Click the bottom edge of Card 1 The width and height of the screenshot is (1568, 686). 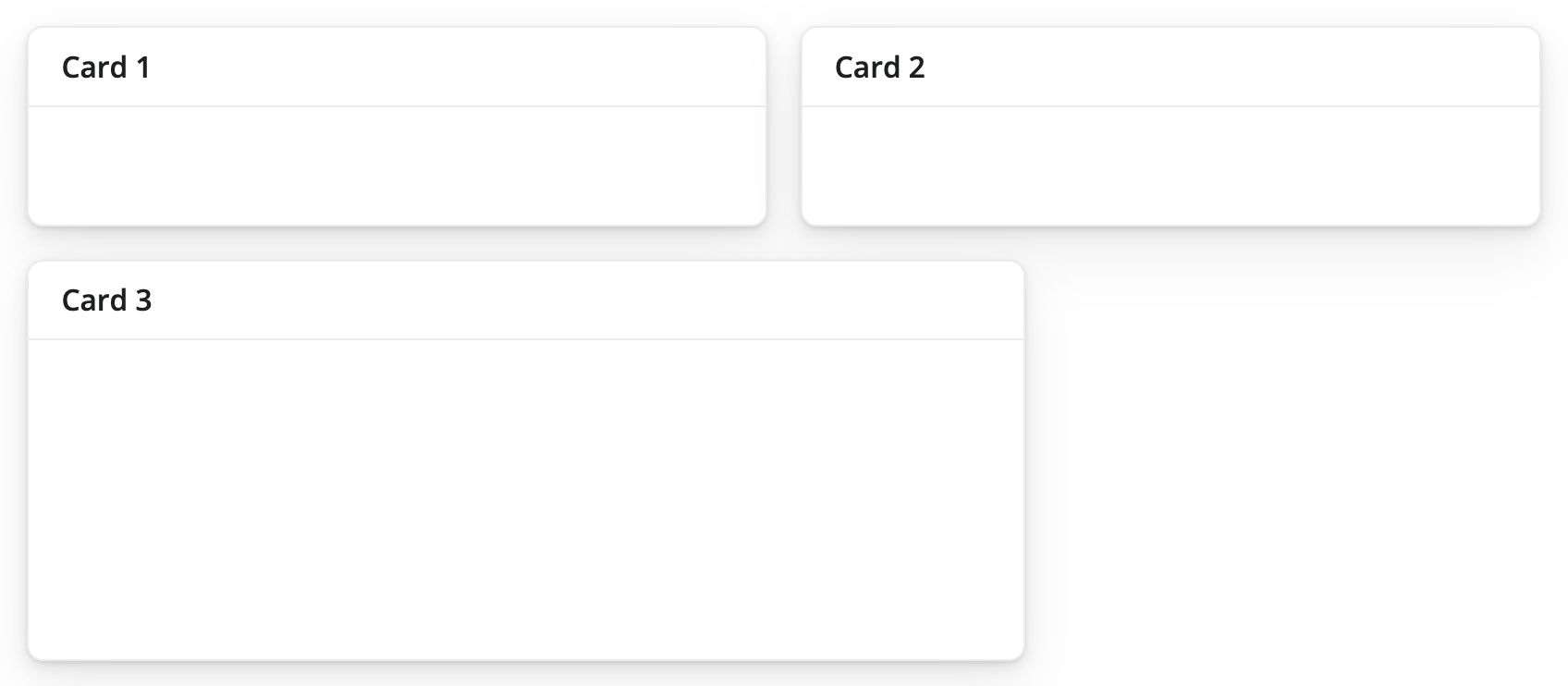398,224
